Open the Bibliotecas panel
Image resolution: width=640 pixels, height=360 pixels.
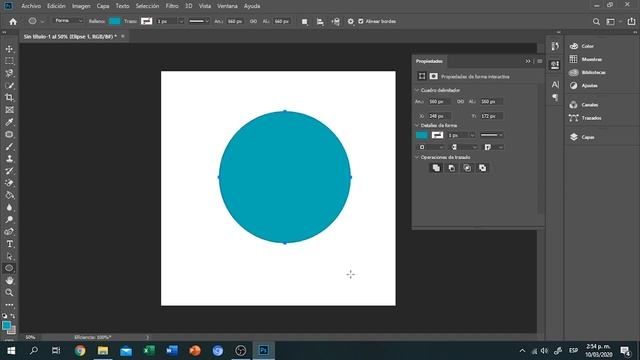[588, 72]
